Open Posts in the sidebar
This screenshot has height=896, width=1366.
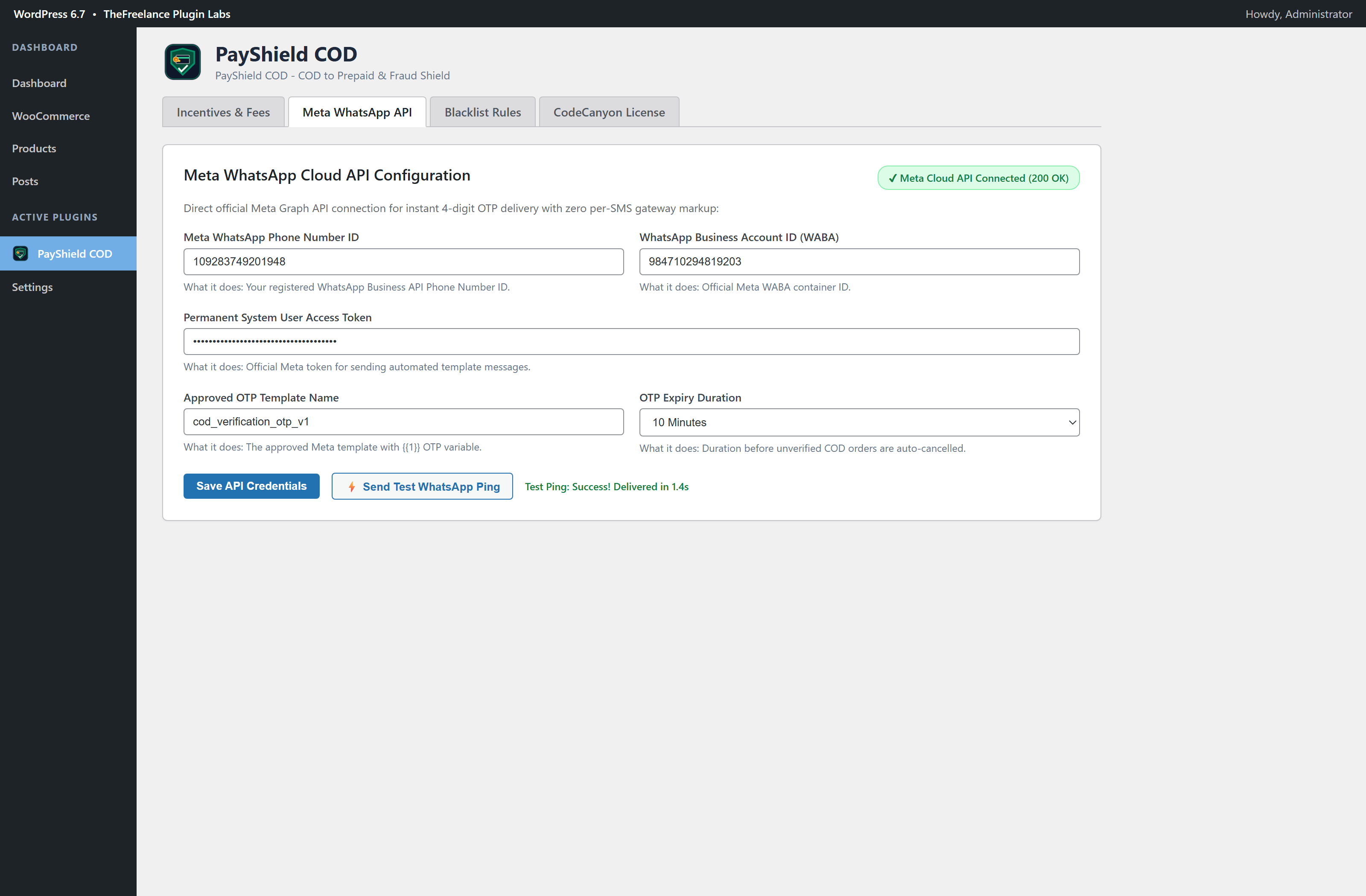pos(25,181)
